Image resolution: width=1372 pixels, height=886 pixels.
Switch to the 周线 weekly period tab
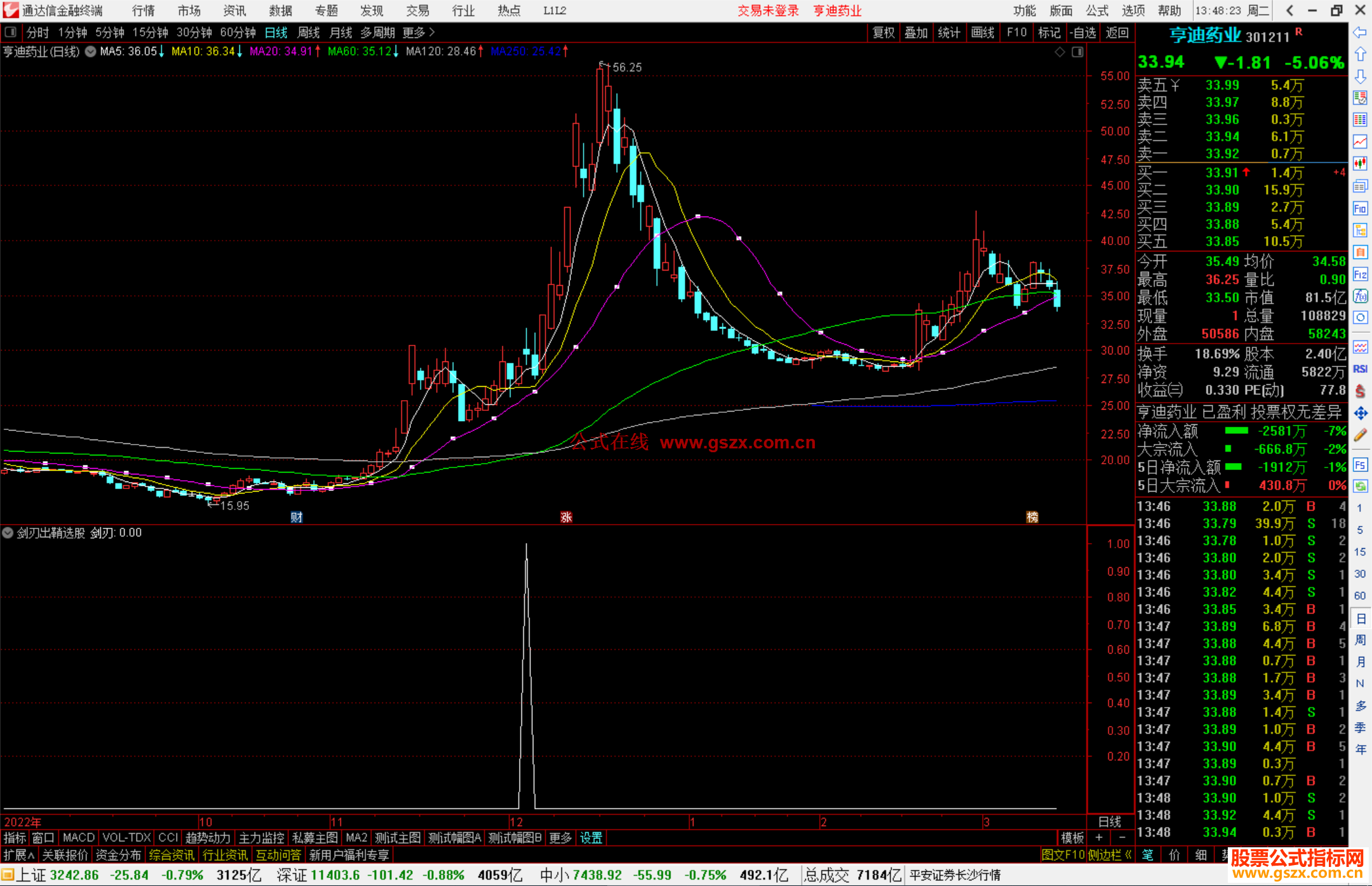click(x=309, y=32)
